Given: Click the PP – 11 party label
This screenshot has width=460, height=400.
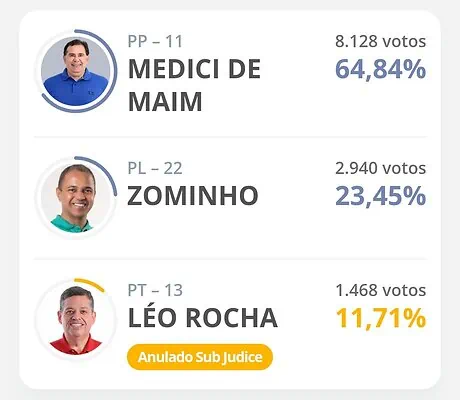Looking at the screenshot, I should [x=155, y=42].
